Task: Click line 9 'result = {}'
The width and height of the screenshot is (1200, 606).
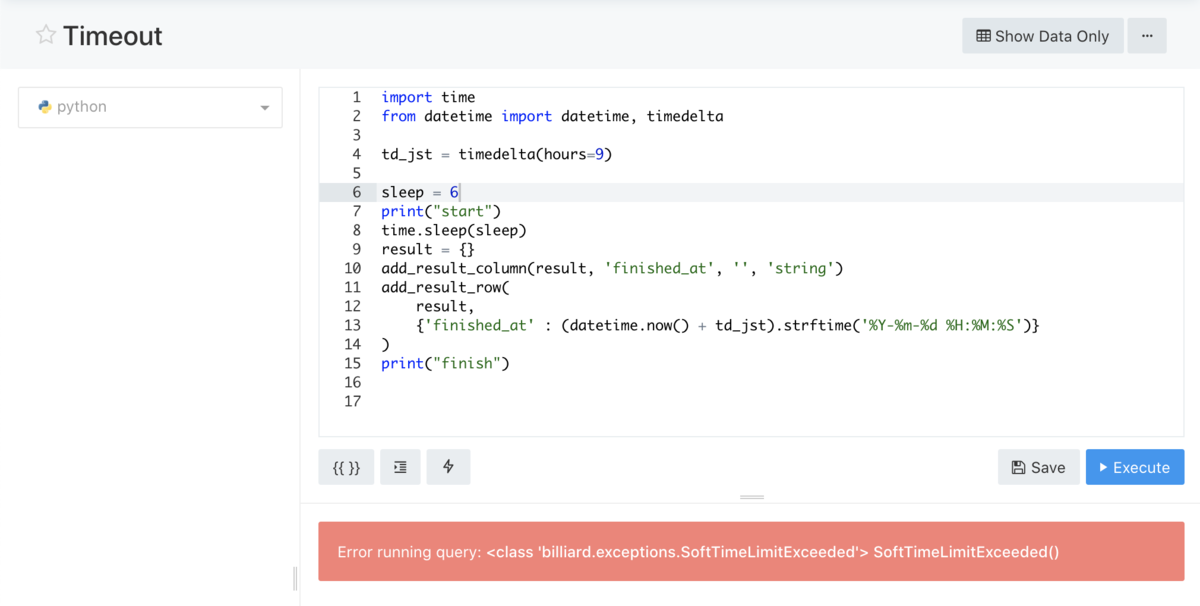Action: click(x=428, y=249)
